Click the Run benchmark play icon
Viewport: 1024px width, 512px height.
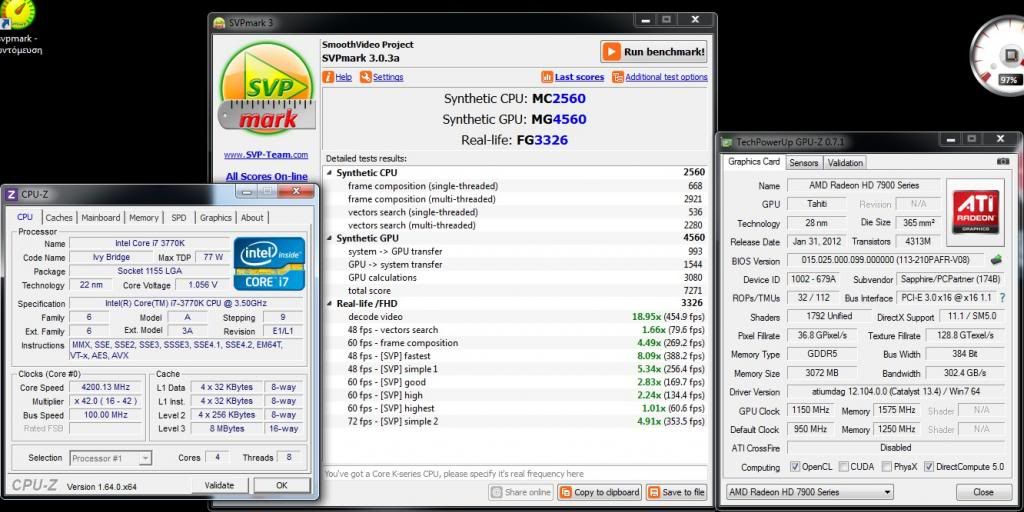pyautogui.click(x=612, y=52)
